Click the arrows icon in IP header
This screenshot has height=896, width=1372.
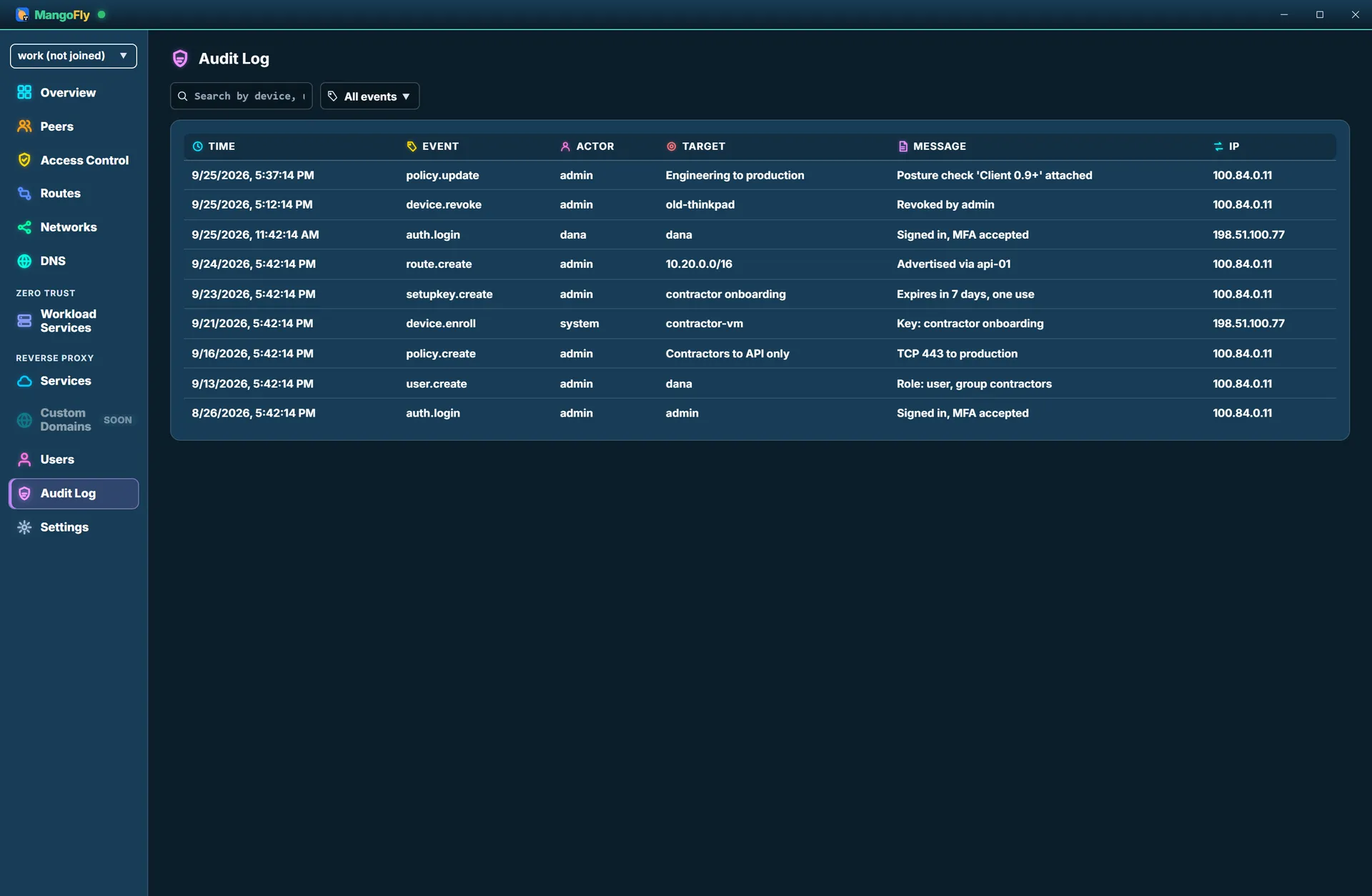(x=1218, y=146)
